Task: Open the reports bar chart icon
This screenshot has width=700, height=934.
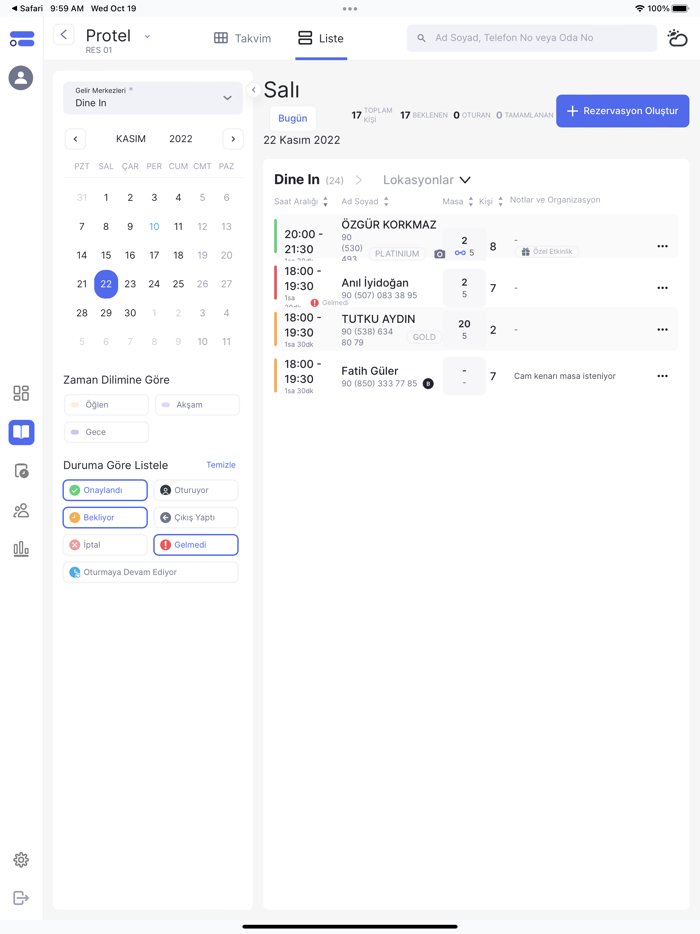Action: click(21, 549)
